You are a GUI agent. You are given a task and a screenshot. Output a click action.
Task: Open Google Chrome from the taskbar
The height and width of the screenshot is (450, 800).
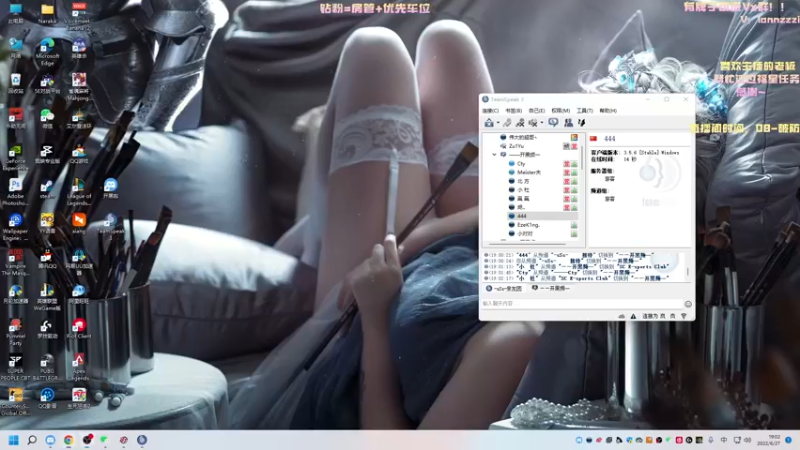point(68,440)
